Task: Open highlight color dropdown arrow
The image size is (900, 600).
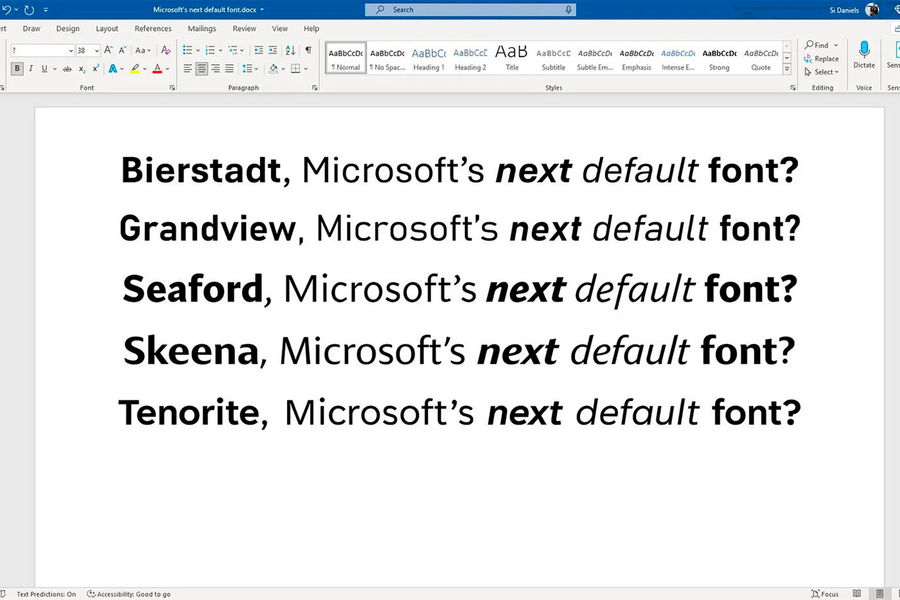Action: tap(145, 69)
